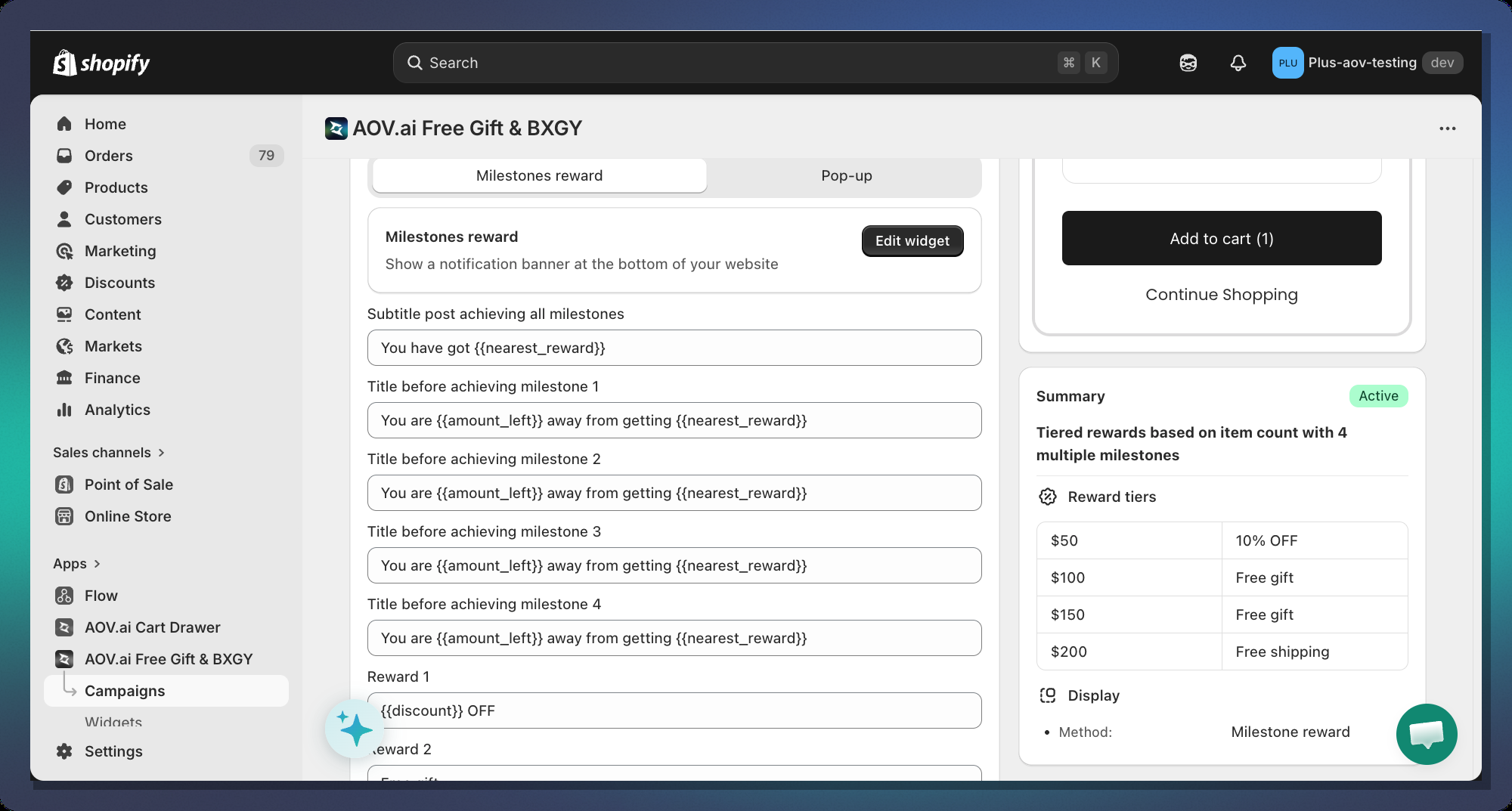
Task: Click the Shopify logo
Action: (101, 63)
